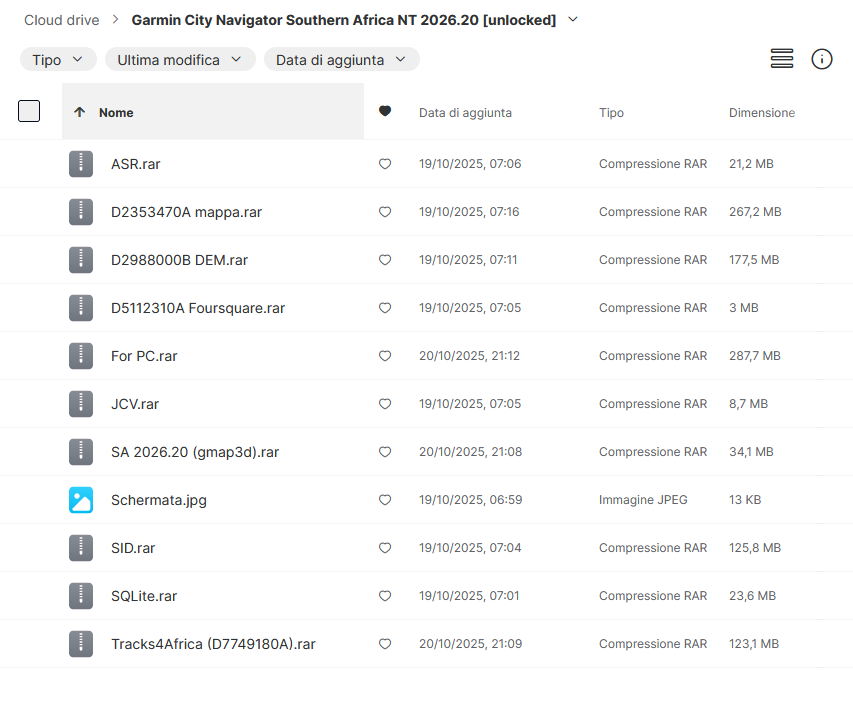Select the SID.rar file name
Screen dimensions: 853x701
pos(133,548)
